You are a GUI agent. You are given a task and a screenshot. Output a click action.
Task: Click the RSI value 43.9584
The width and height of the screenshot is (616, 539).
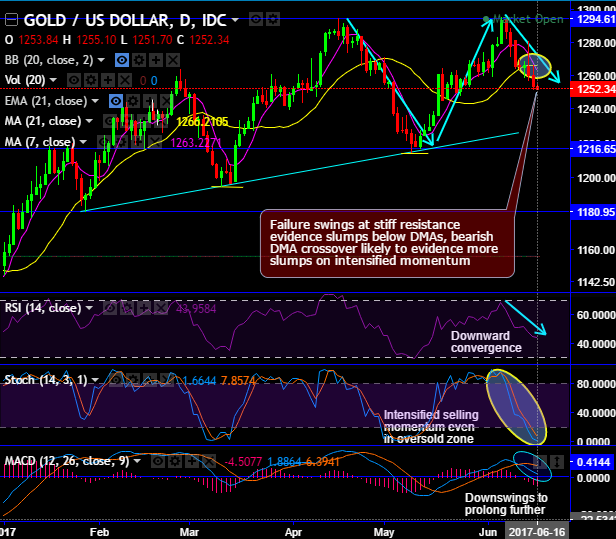(x=196, y=309)
